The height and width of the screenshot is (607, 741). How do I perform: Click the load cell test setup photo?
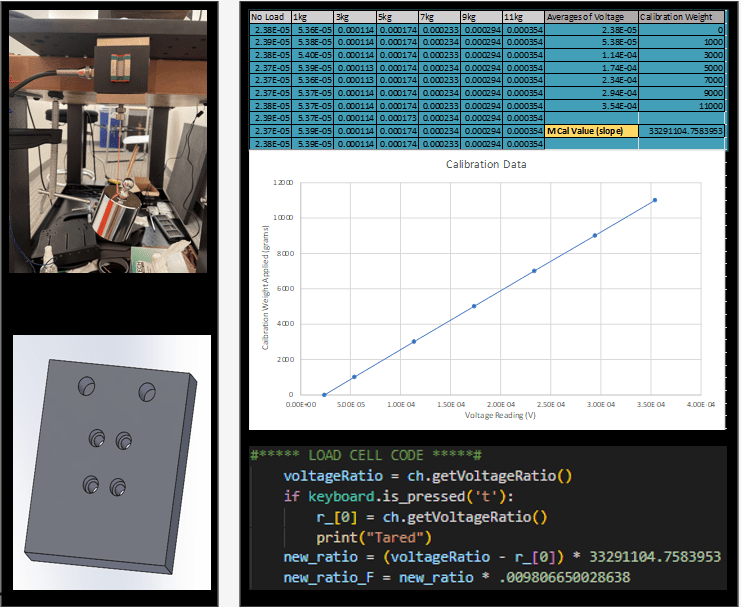(108, 140)
